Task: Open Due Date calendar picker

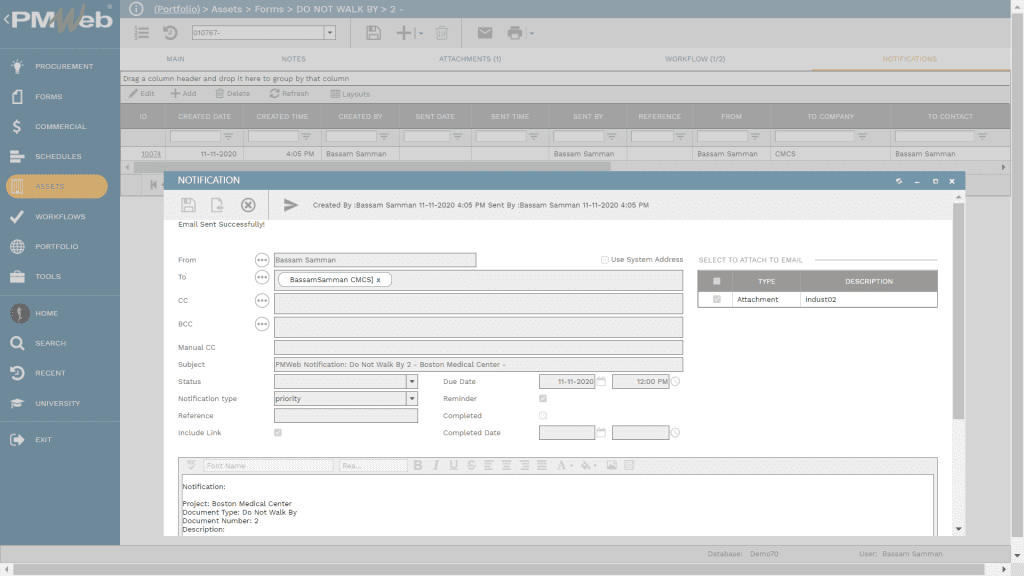Action: tap(601, 381)
